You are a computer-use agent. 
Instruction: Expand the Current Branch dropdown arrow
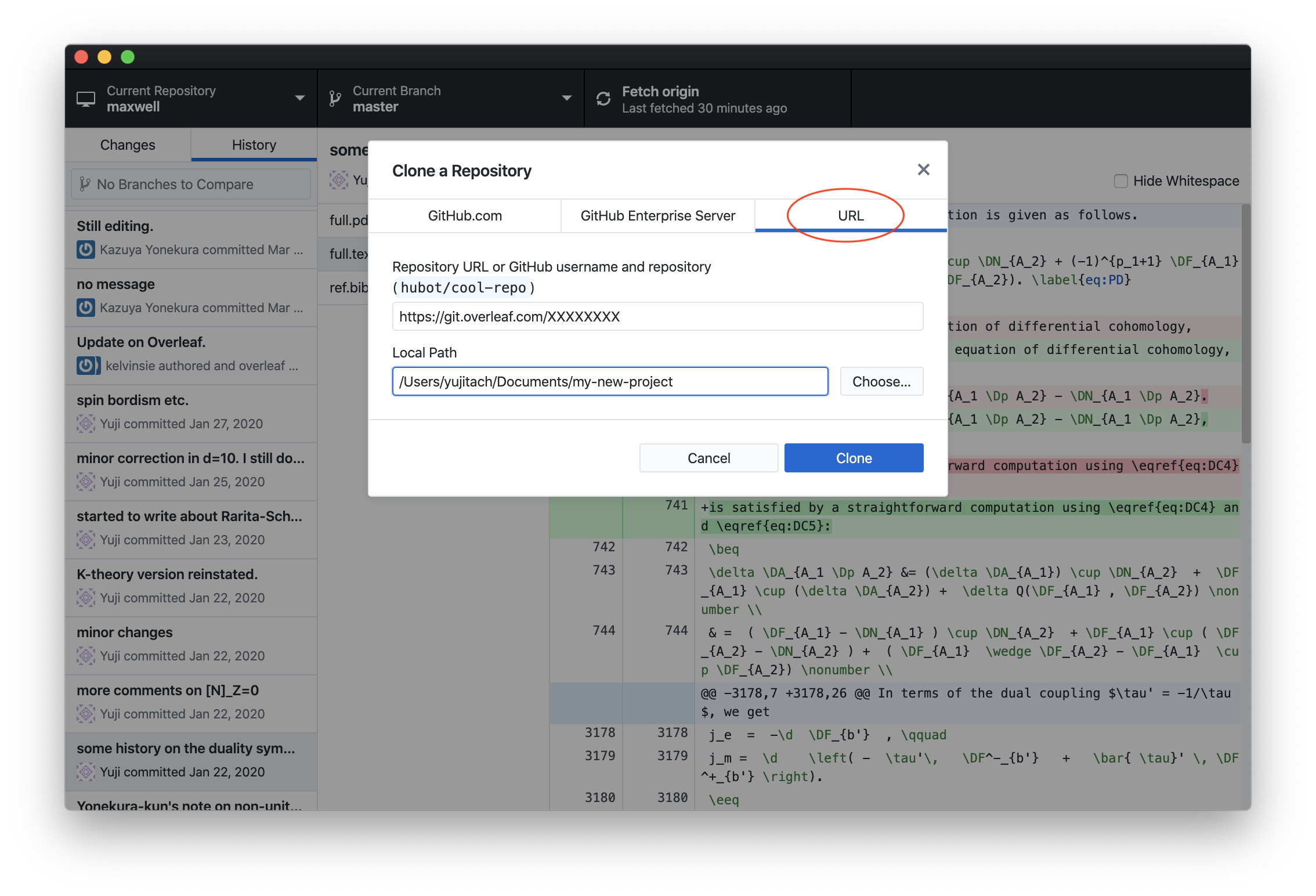567,98
